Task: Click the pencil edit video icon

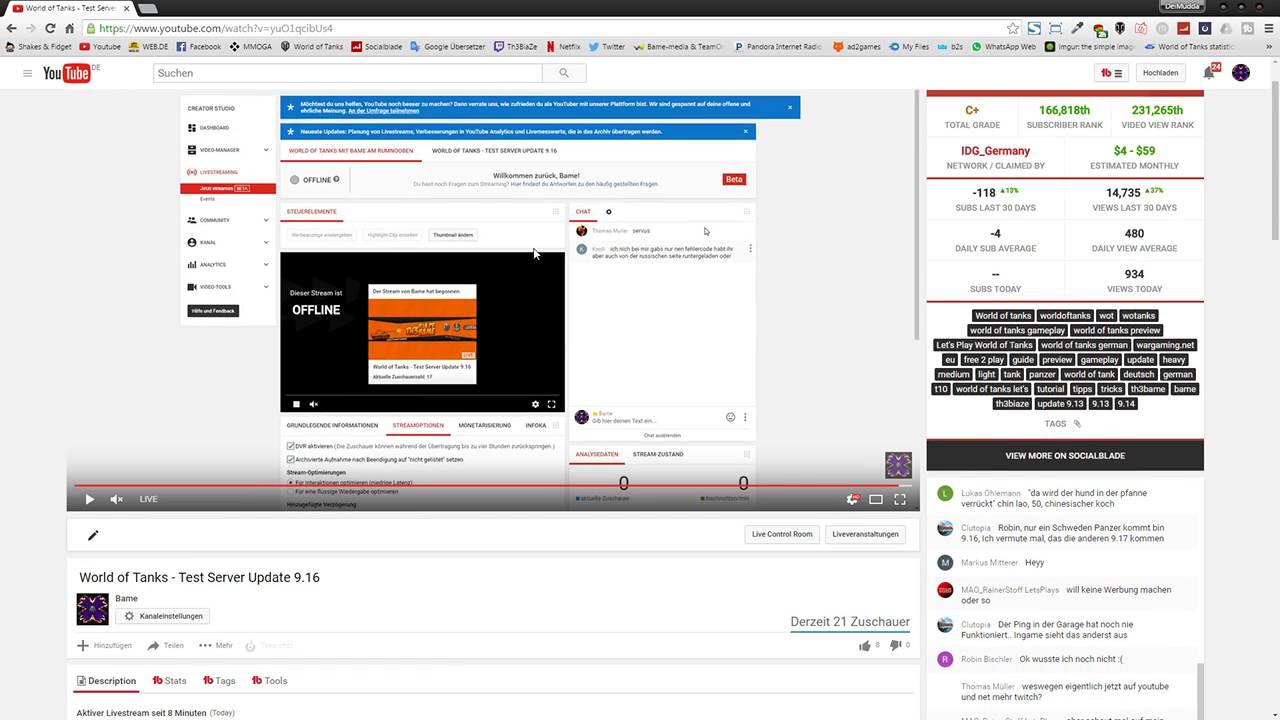Action: coord(93,535)
